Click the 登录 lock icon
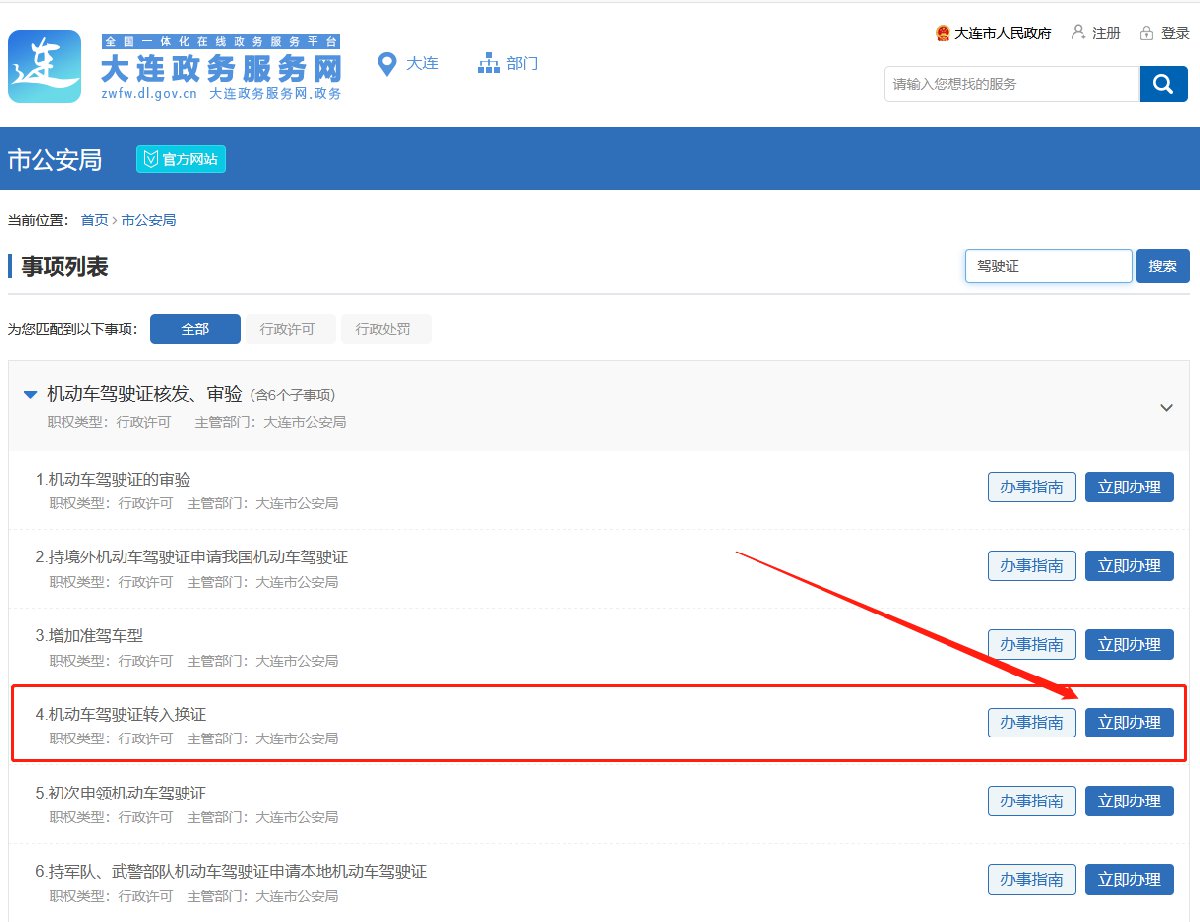 tap(1146, 33)
